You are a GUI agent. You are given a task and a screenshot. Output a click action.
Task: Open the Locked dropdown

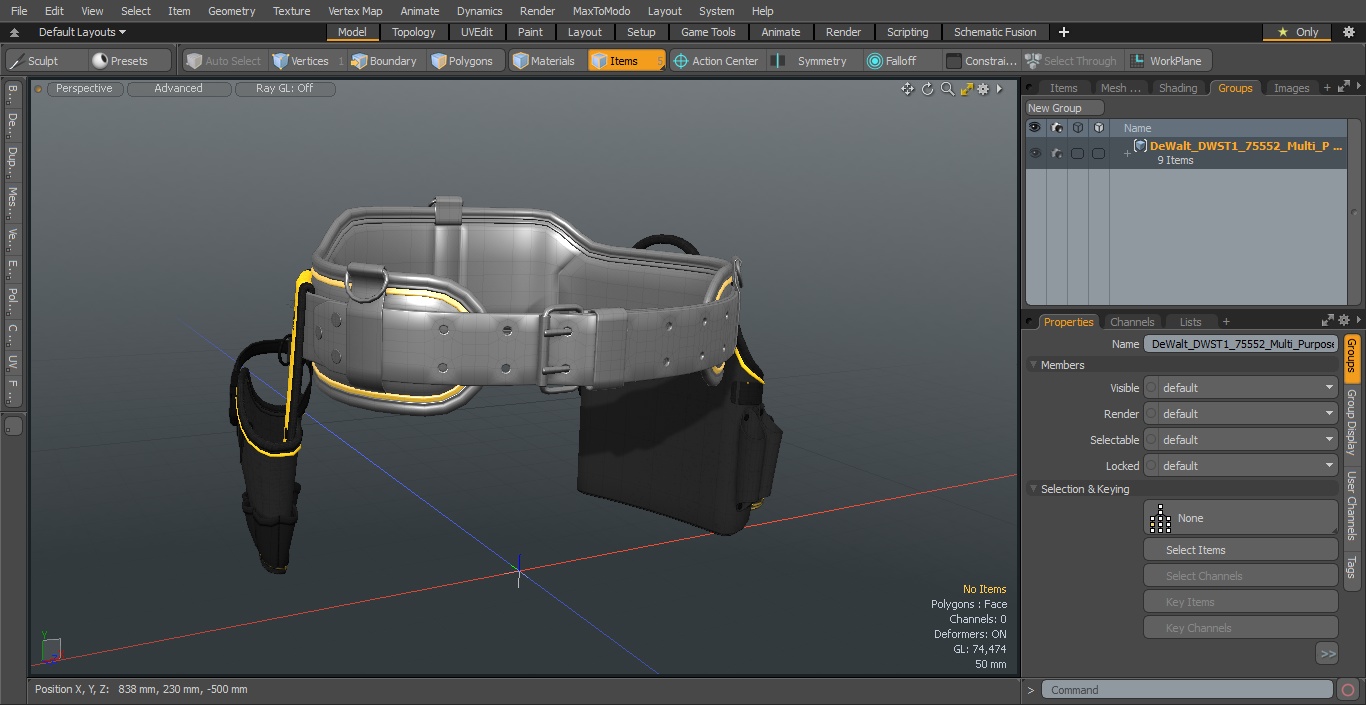tap(1240, 466)
